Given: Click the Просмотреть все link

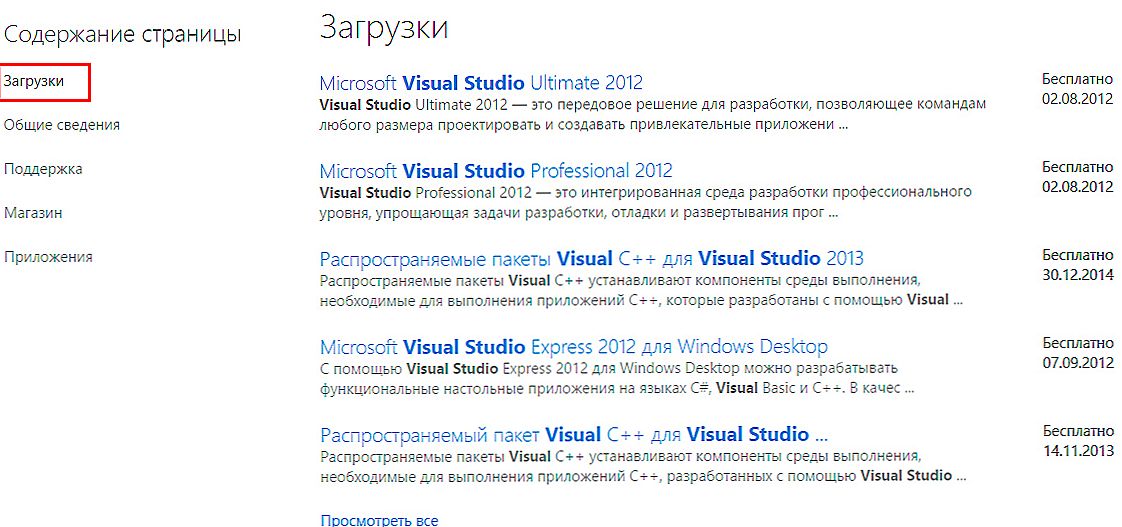Looking at the screenshot, I should 379,521.
